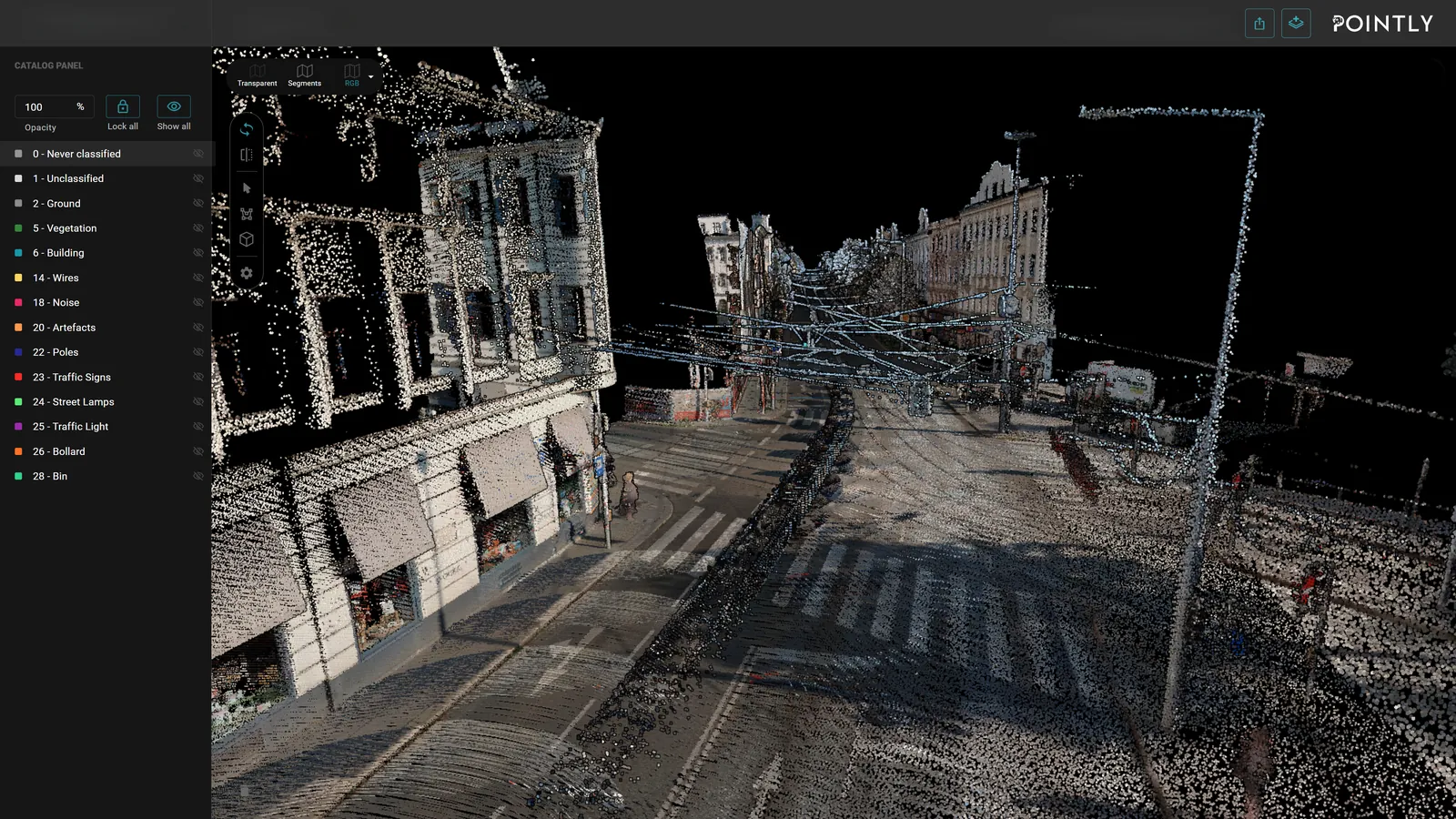Select the 24 - Street Lamps label
The height and width of the screenshot is (819, 1456).
coord(74,401)
